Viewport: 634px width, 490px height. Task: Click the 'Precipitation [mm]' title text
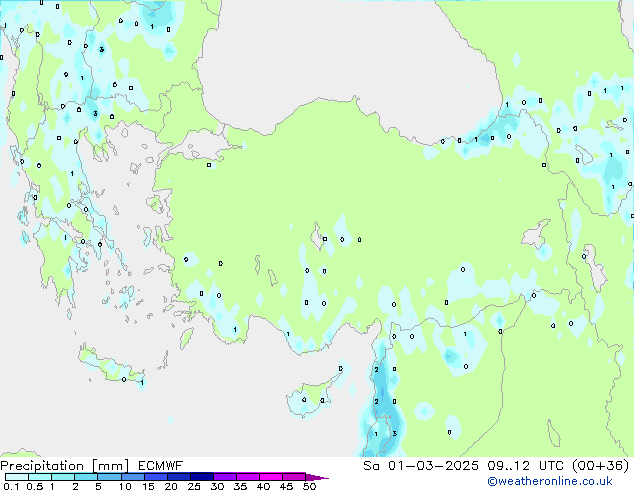click(65, 466)
